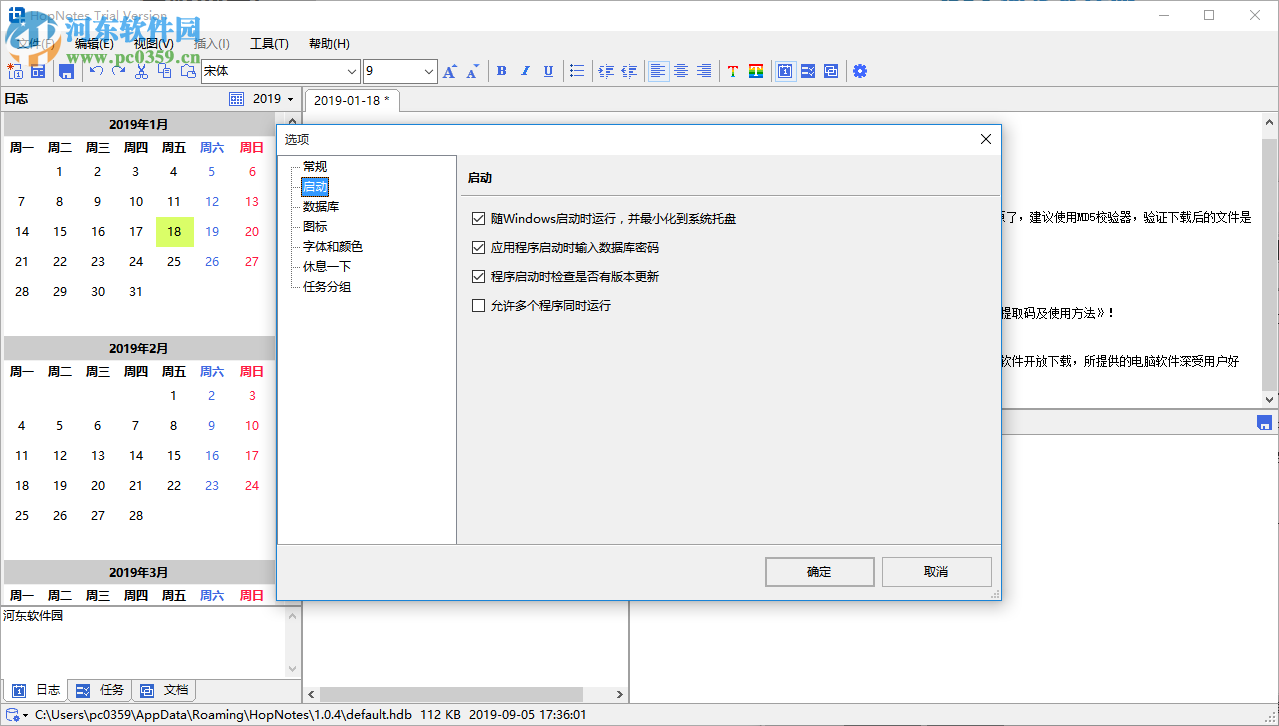The image size is (1279, 726).
Task: Select 字体和颜色 in the options list
Action: tap(334, 246)
